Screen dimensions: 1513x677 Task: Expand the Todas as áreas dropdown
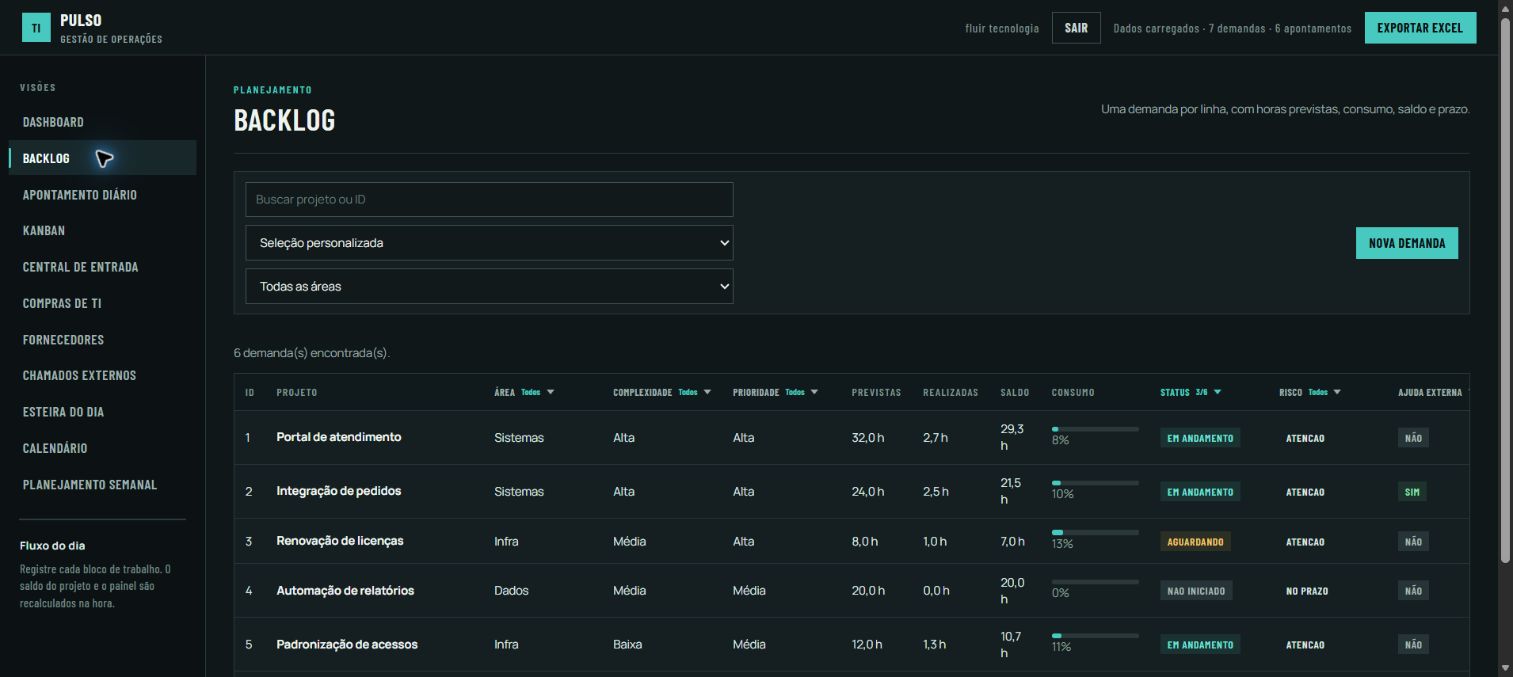[489, 286]
